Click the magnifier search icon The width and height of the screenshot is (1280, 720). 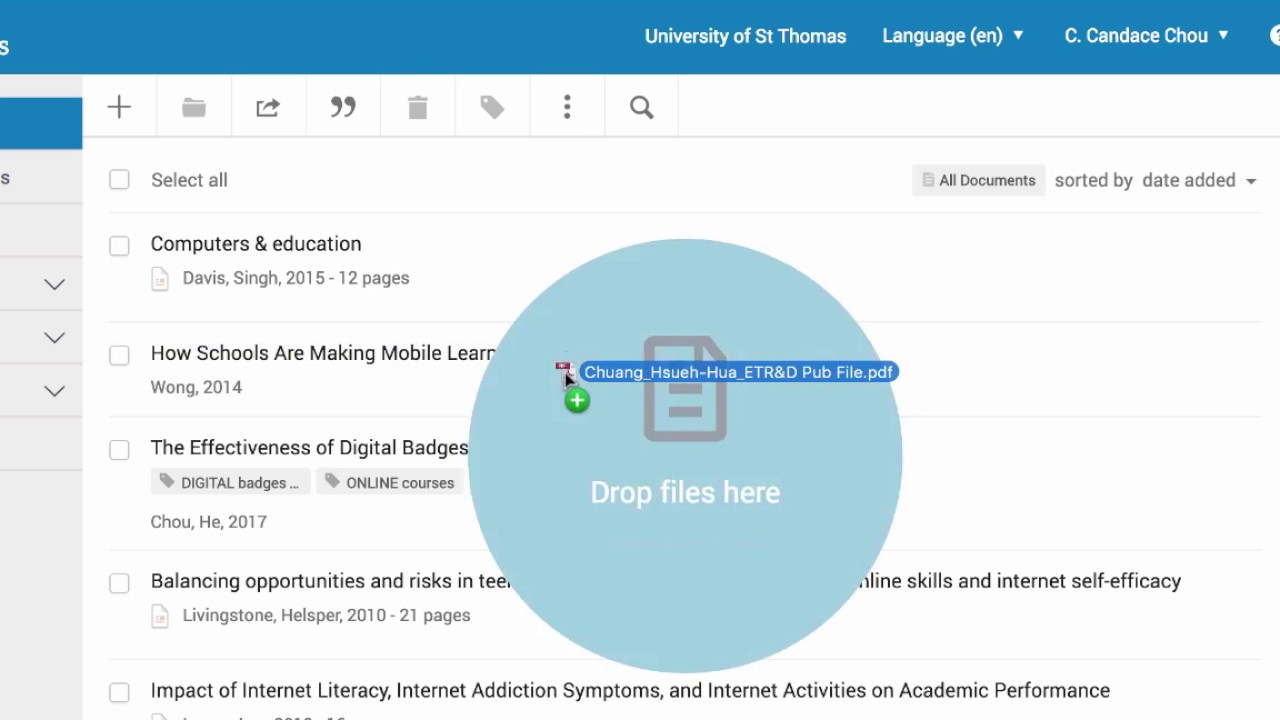pos(642,107)
